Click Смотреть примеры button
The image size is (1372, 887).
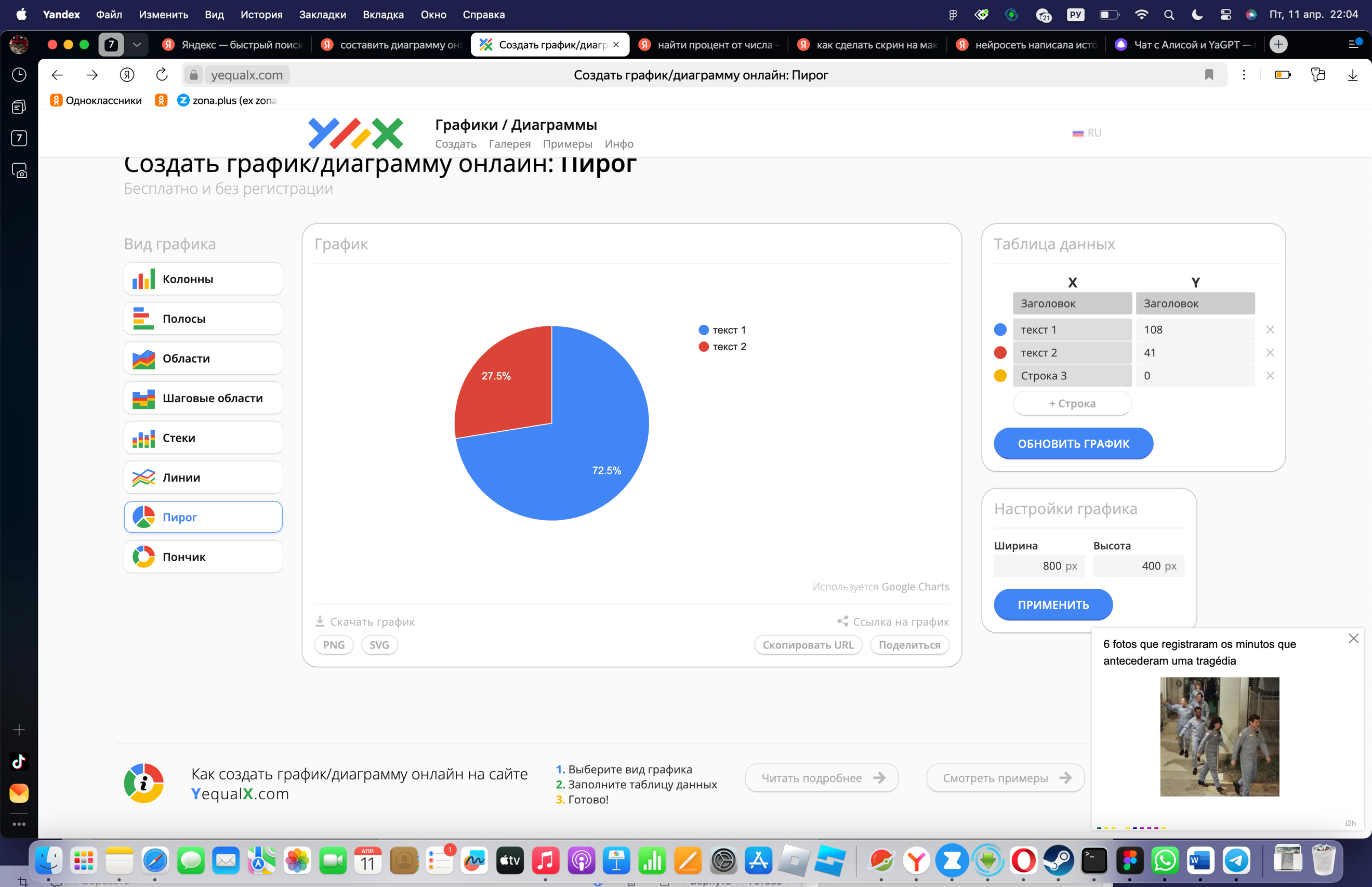click(1006, 778)
